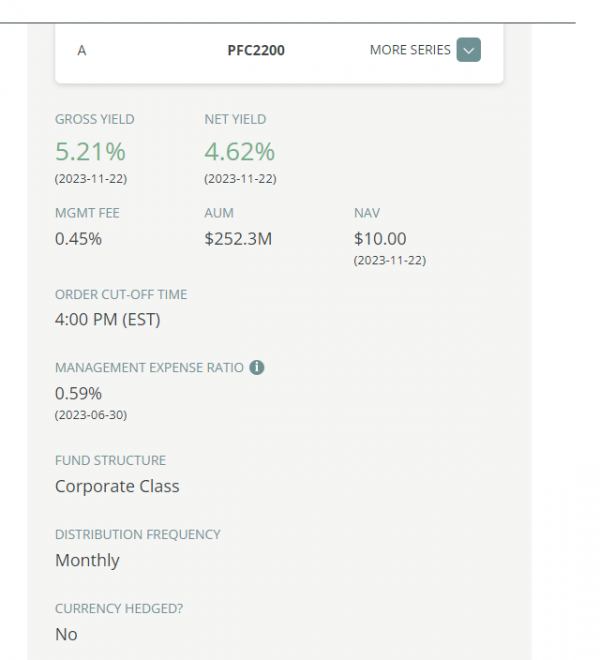Click the info icon beside Management Expense Ratio
Image resolution: width=600 pixels, height=660 pixels.
click(257, 368)
